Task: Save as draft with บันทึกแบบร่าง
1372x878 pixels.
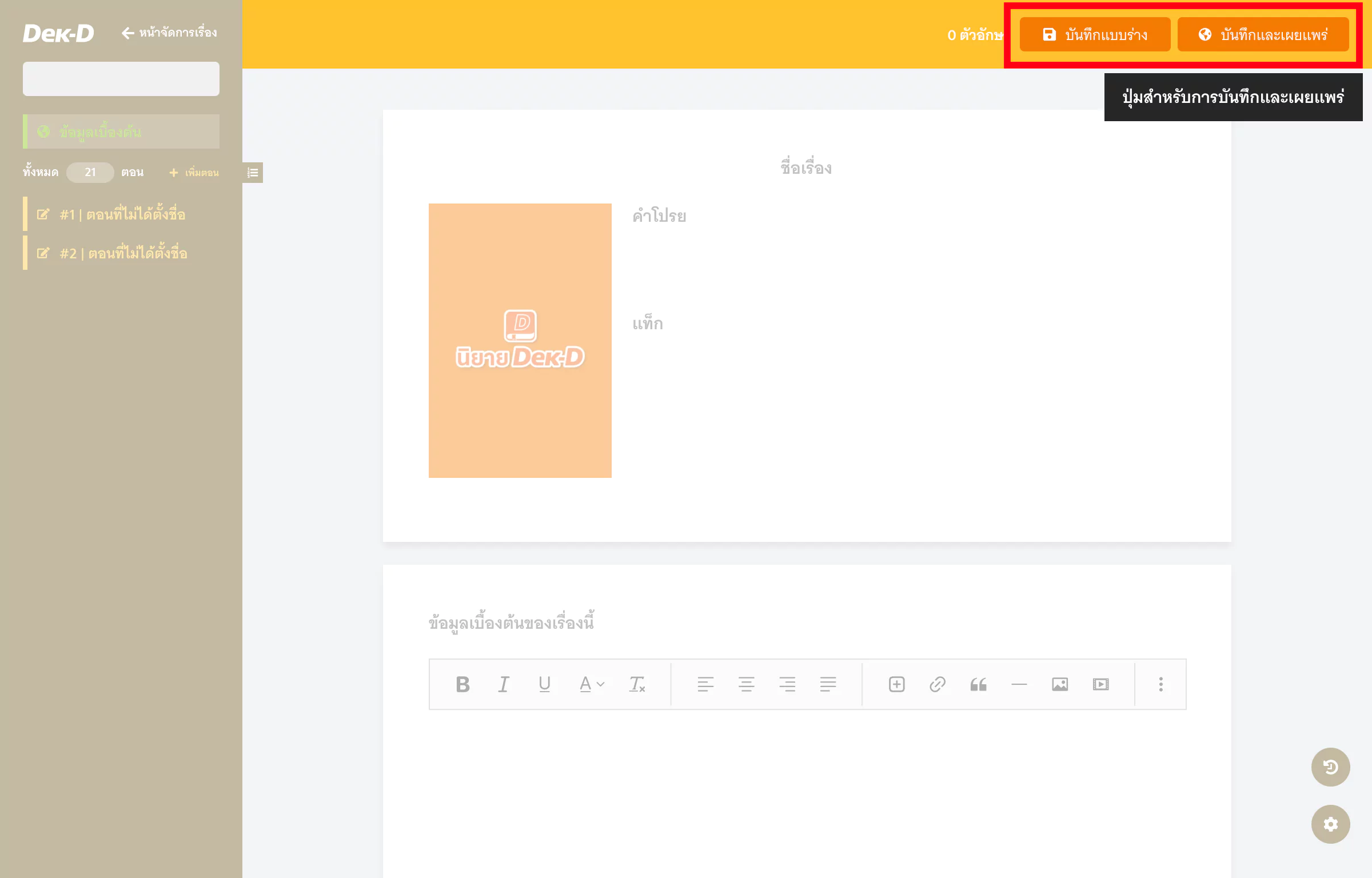Action: (x=1095, y=35)
